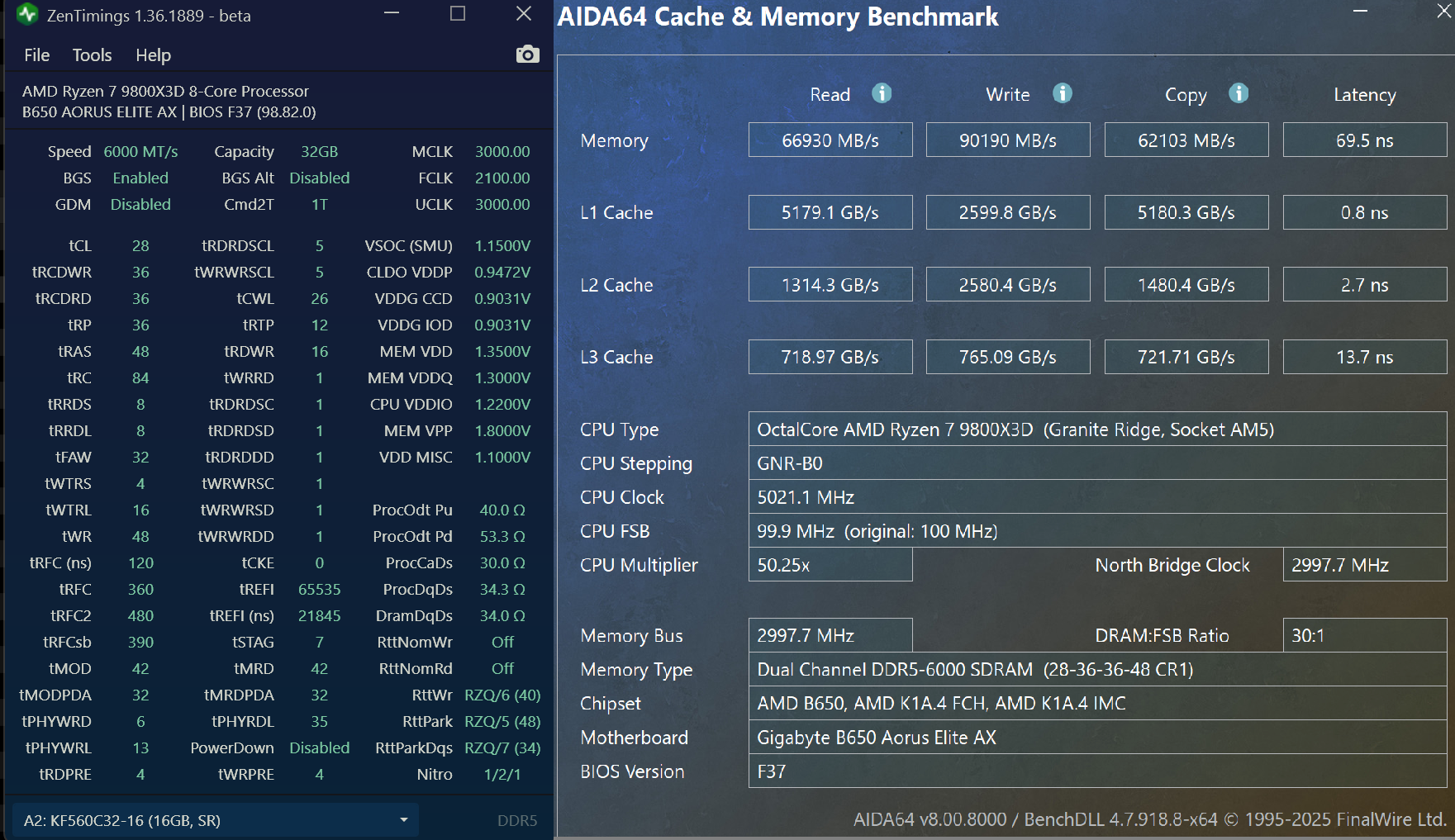Open the Tools menu in ZenTimings
The image size is (1455, 840).
[92, 55]
